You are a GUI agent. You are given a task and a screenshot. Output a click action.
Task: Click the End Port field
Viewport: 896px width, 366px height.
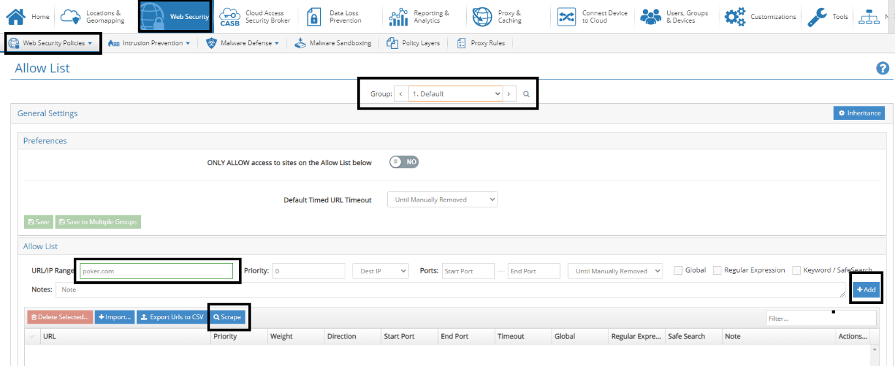534,271
